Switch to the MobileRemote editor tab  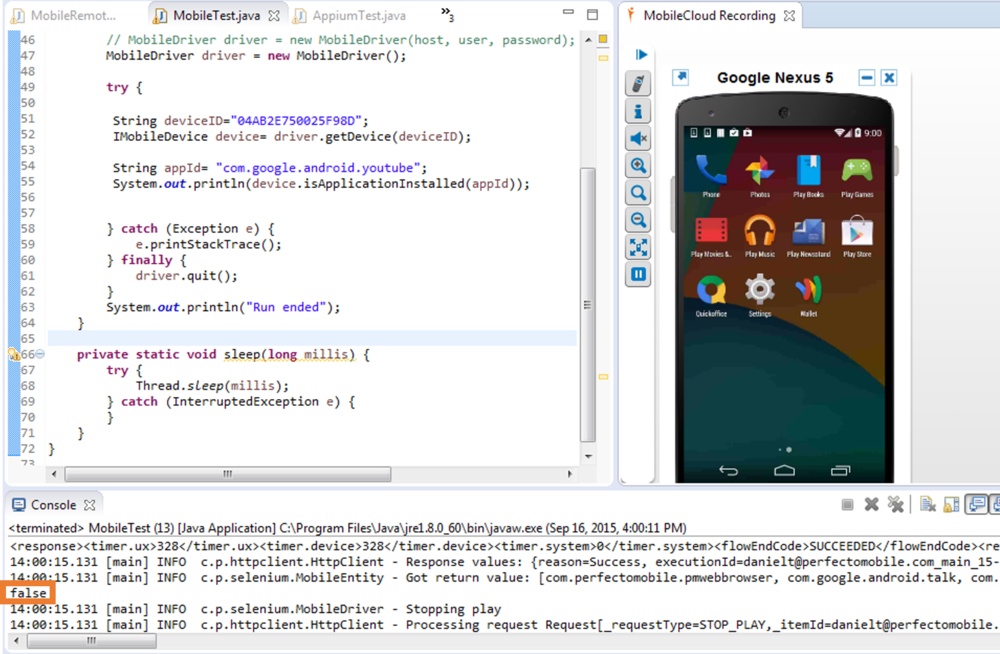coord(72,16)
